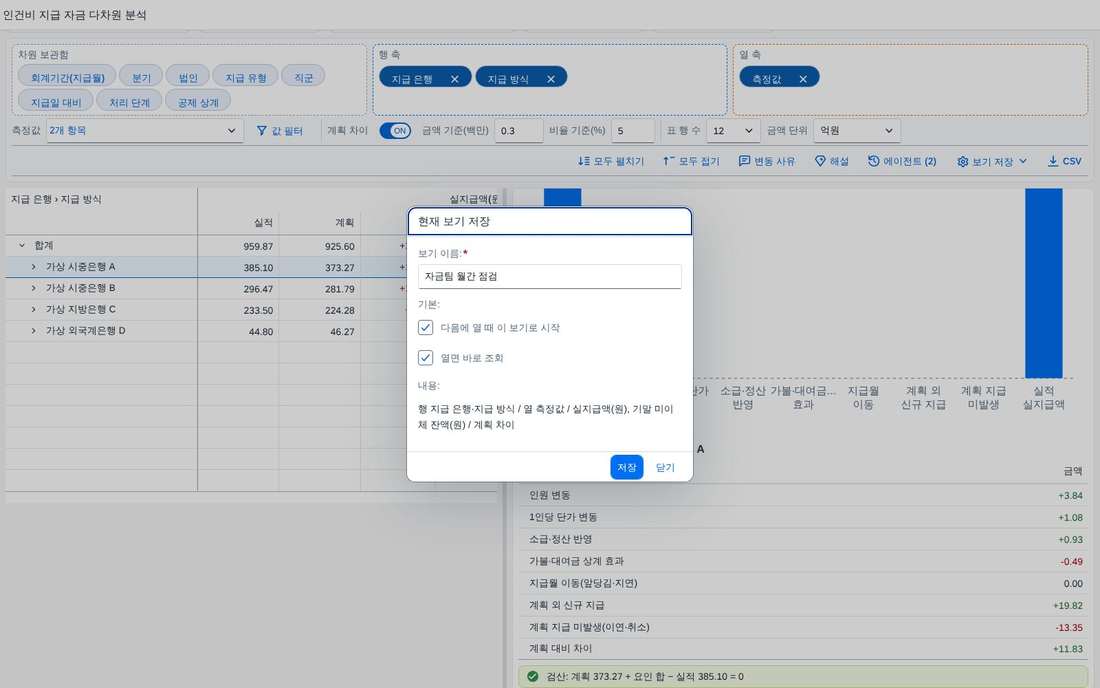
Task: Uncheck 열면 바로 조회 checkbox
Action: (x=425, y=358)
